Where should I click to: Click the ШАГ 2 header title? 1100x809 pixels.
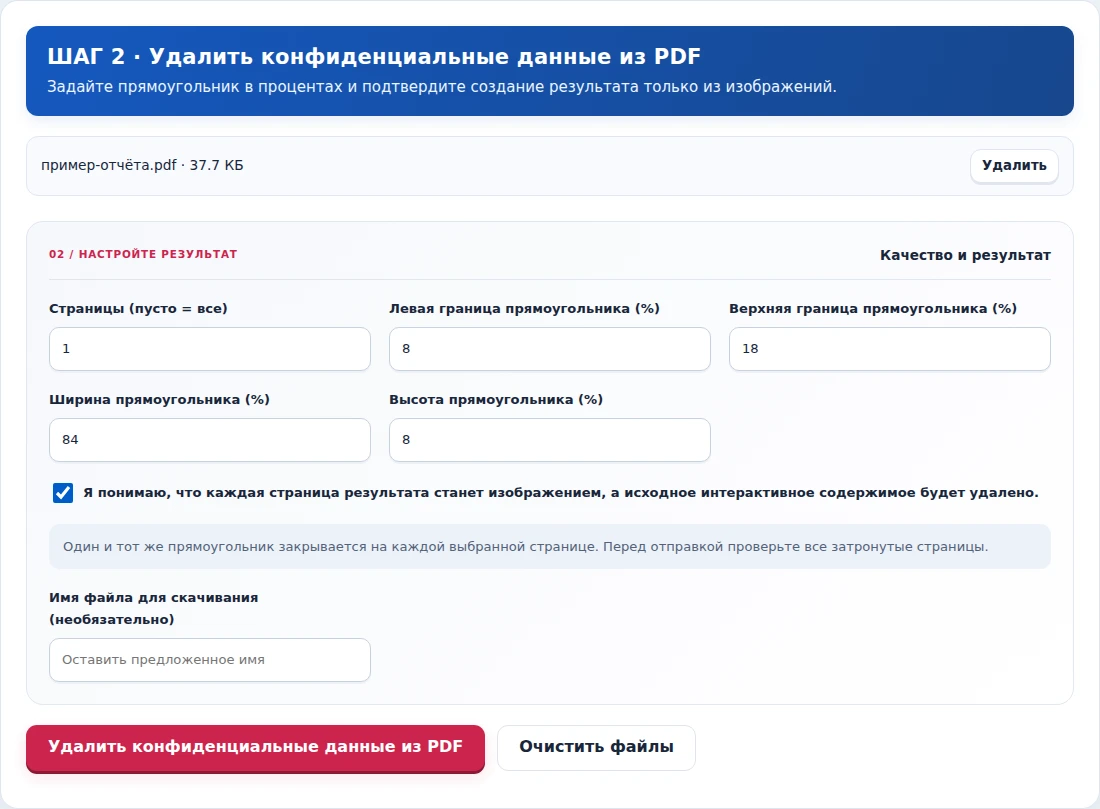click(x=374, y=56)
